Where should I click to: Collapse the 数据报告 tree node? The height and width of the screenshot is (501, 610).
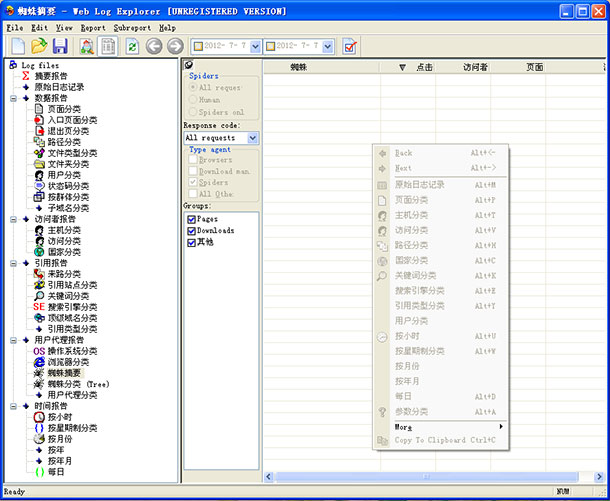coord(13,98)
